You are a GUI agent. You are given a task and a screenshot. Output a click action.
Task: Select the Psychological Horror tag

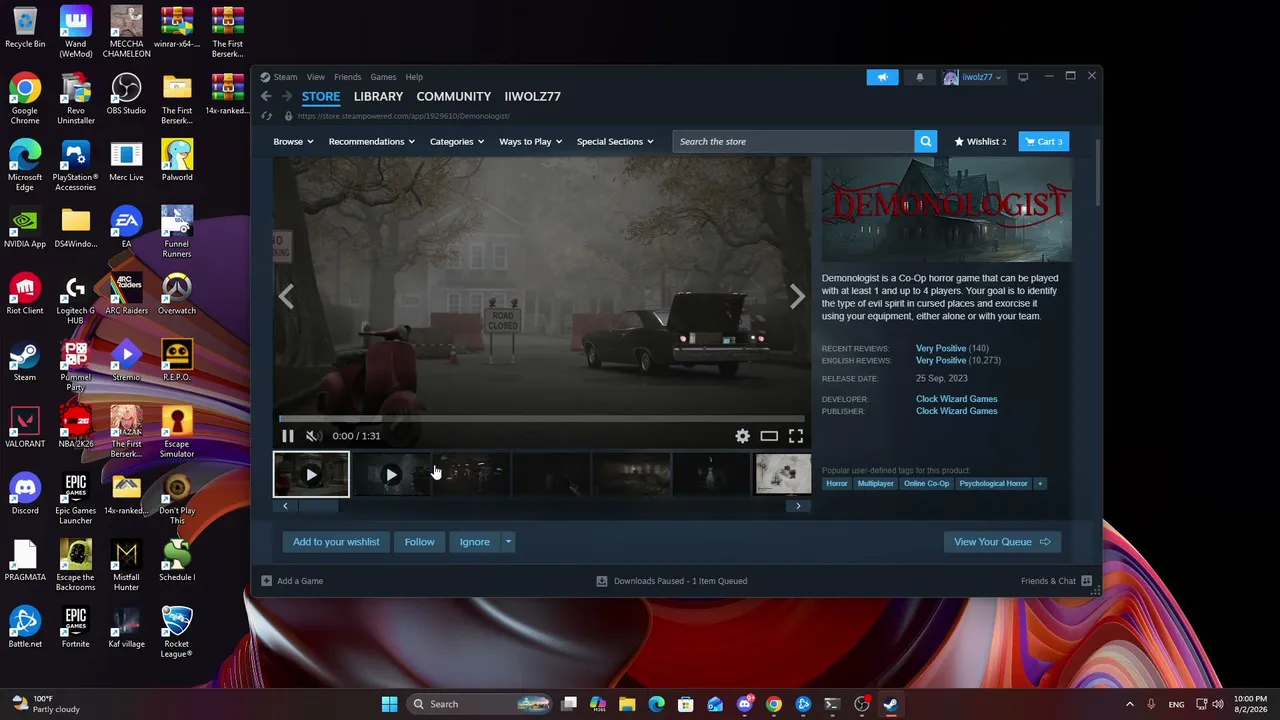pos(994,484)
